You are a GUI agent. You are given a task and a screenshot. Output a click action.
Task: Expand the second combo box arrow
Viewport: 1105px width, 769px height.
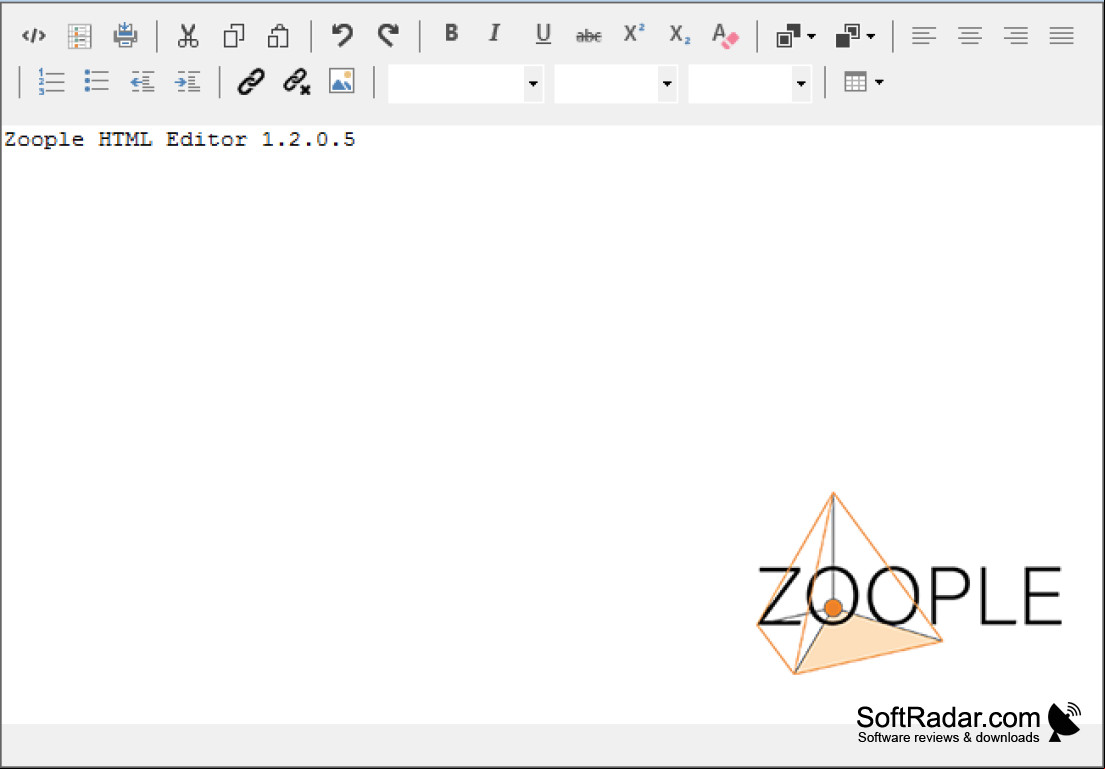coord(667,84)
